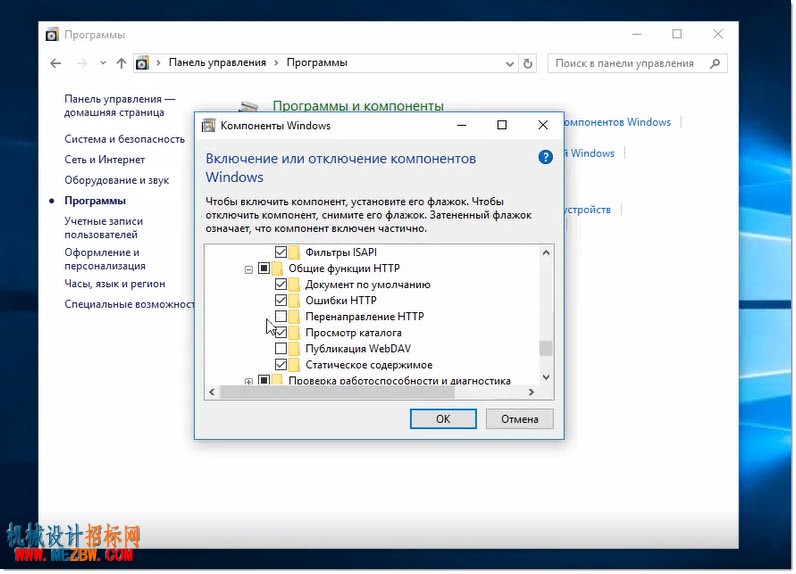Go up one level with Up arrow
Screen dimensions: 796x574
121,63
